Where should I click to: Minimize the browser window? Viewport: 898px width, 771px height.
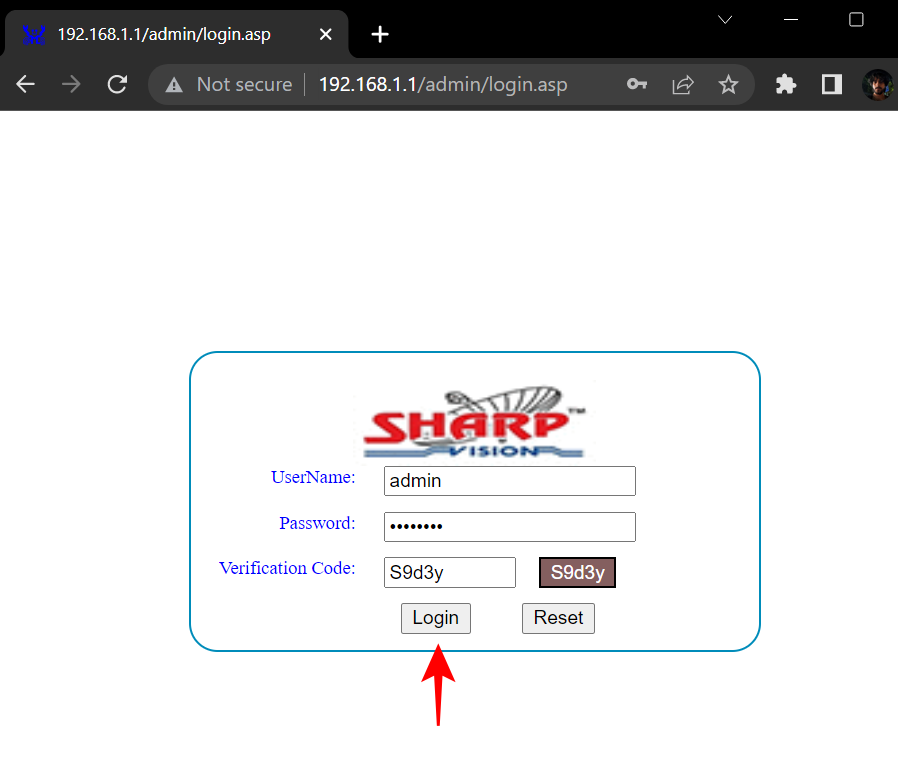[791, 19]
